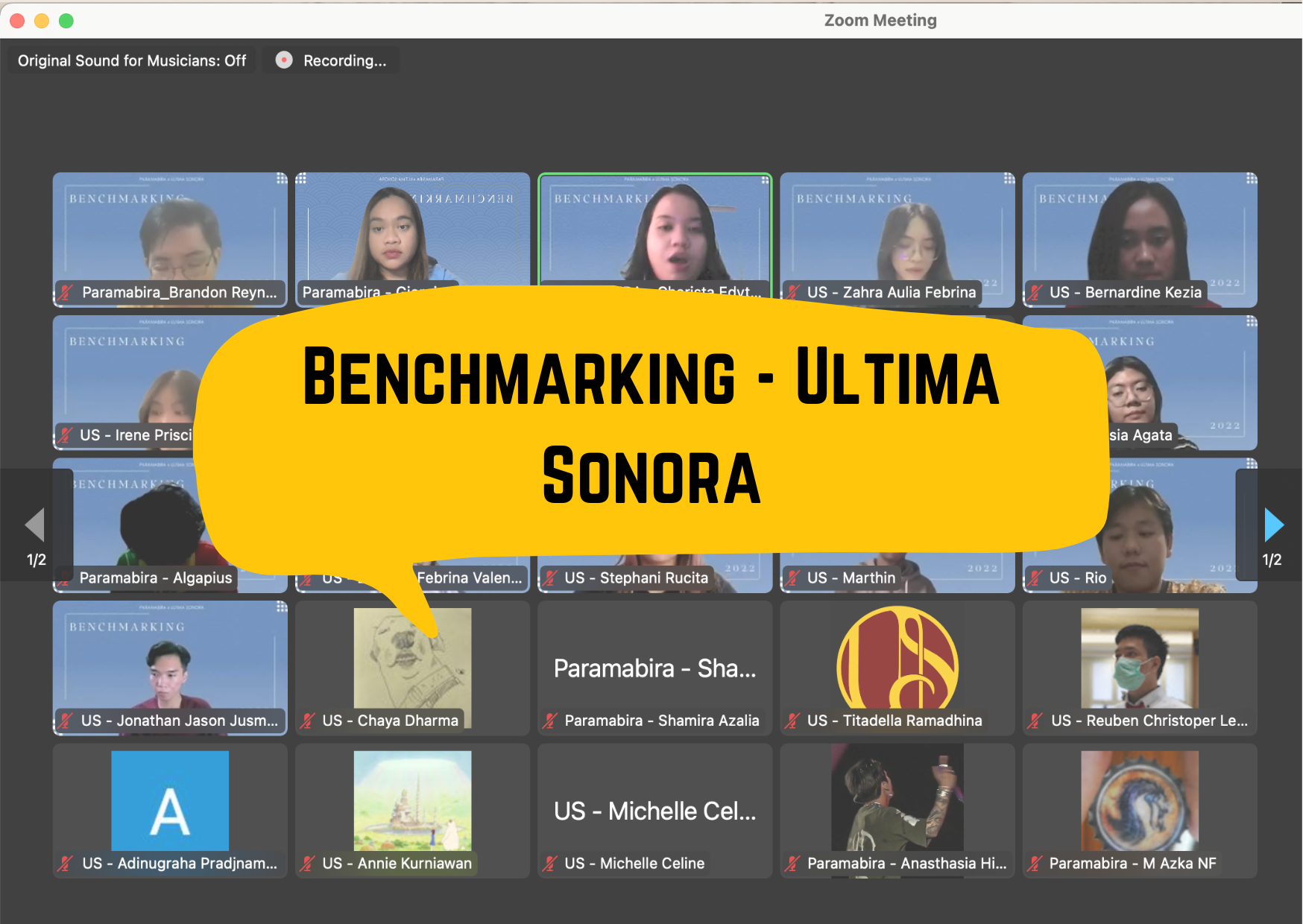This screenshot has width=1303, height=924.
Task: Click the Recording... label
Action: point(344,61)
